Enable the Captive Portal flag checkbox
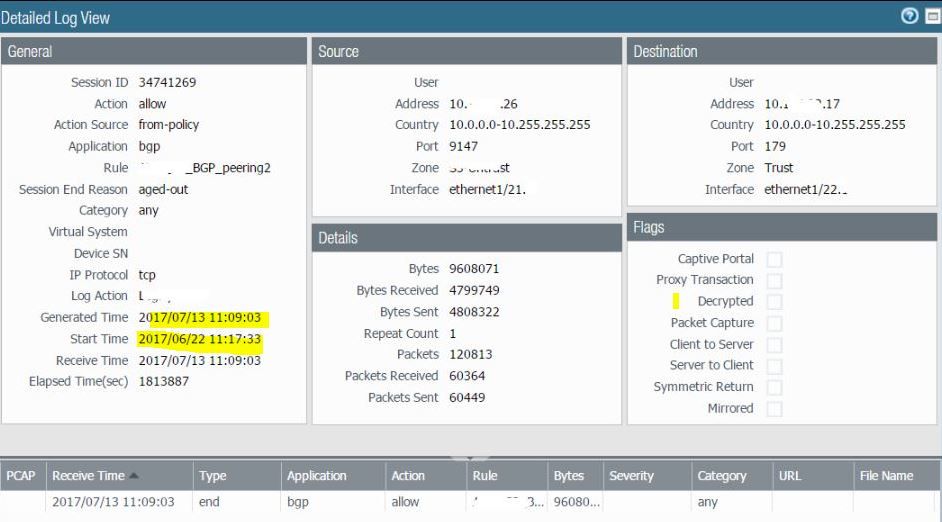This screenshot has width=942, height=522. pyautogui.click(x=774, y=259)
